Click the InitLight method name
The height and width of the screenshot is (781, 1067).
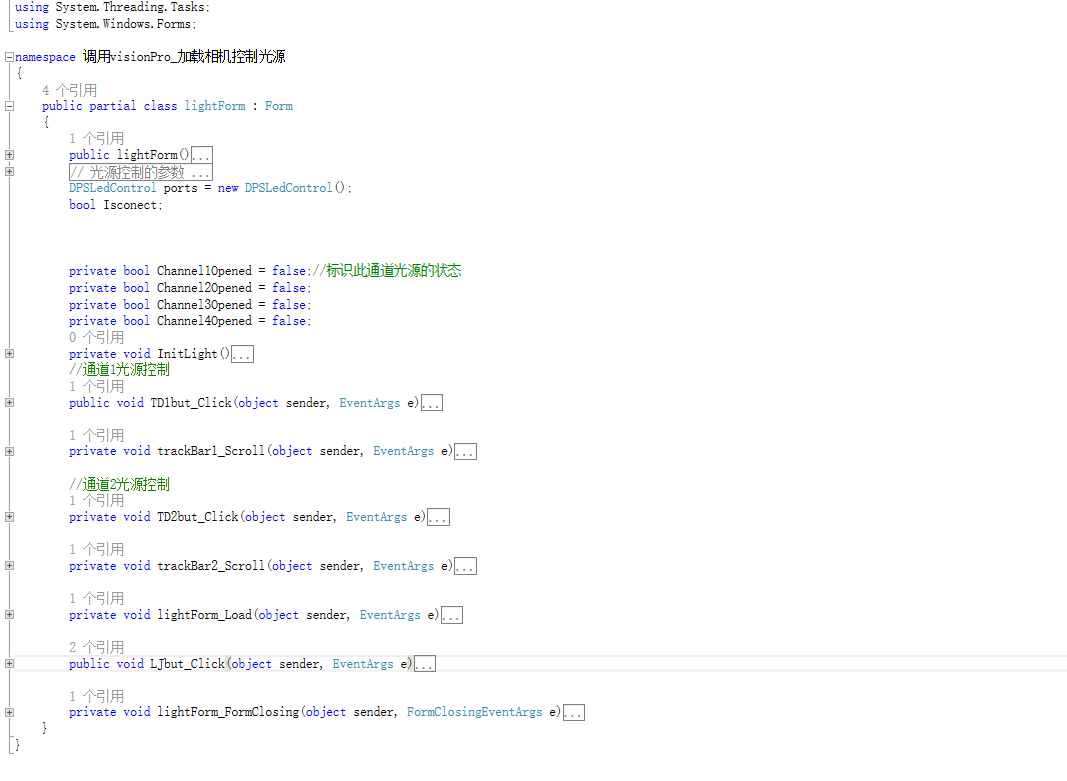coord(187,354)
